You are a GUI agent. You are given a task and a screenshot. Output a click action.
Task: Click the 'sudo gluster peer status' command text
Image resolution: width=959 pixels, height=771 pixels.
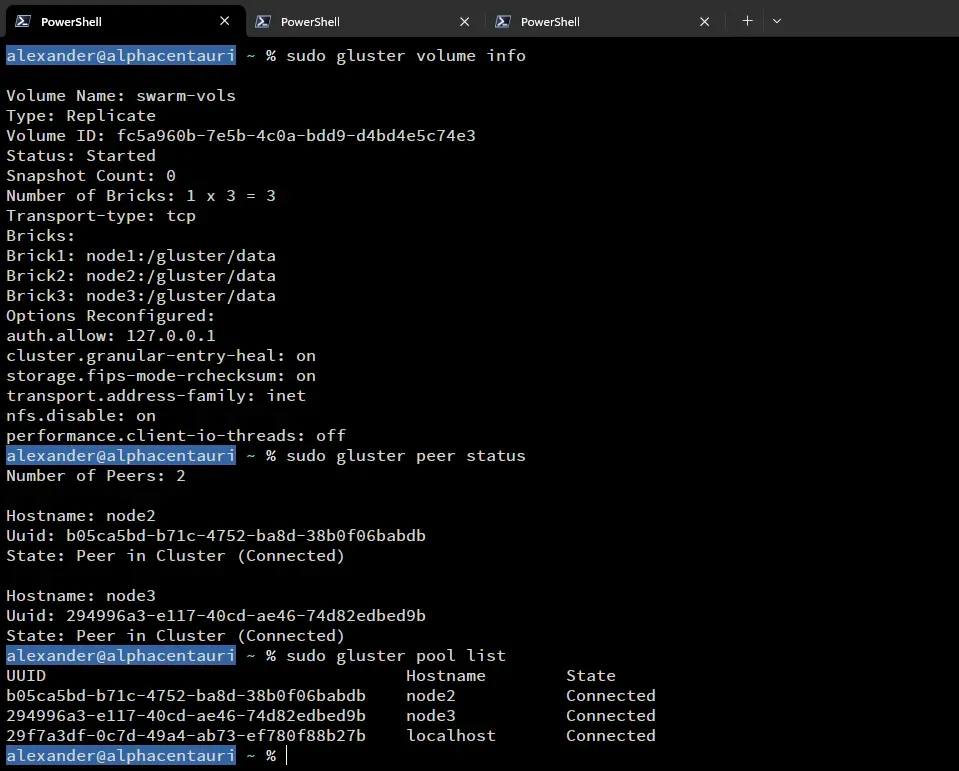(405, 456)
